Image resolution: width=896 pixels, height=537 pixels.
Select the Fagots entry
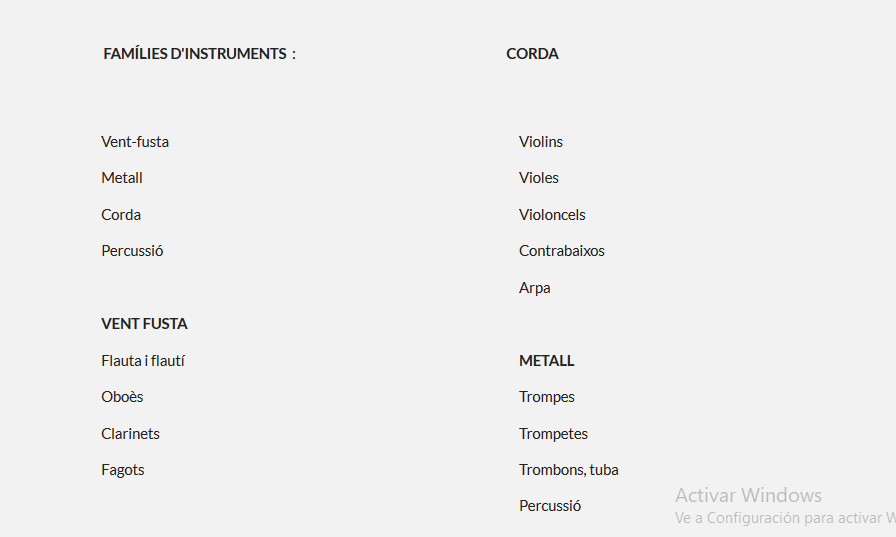click(x=123, y=470)
